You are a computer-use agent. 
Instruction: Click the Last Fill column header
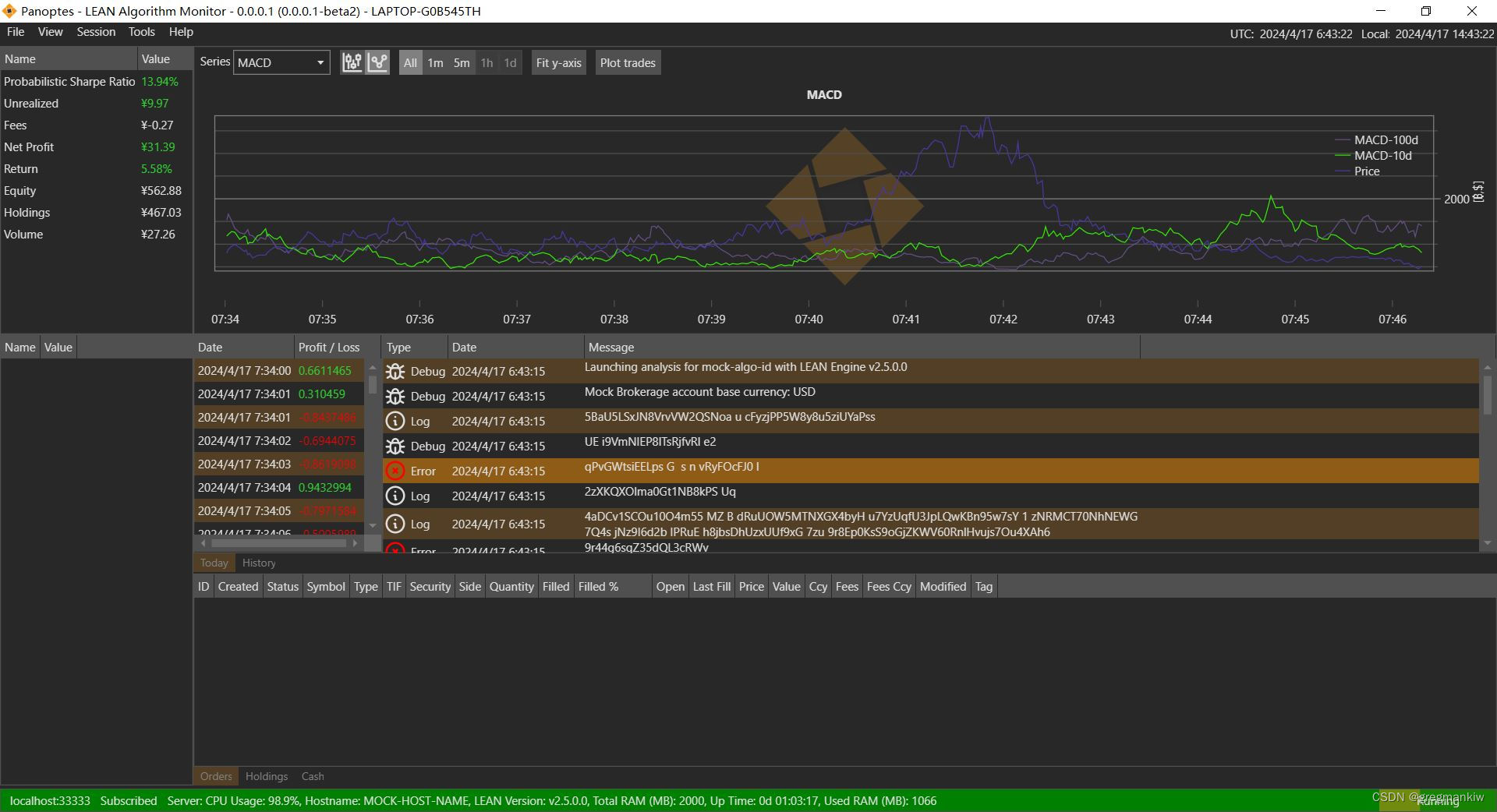tap(712, 587)
